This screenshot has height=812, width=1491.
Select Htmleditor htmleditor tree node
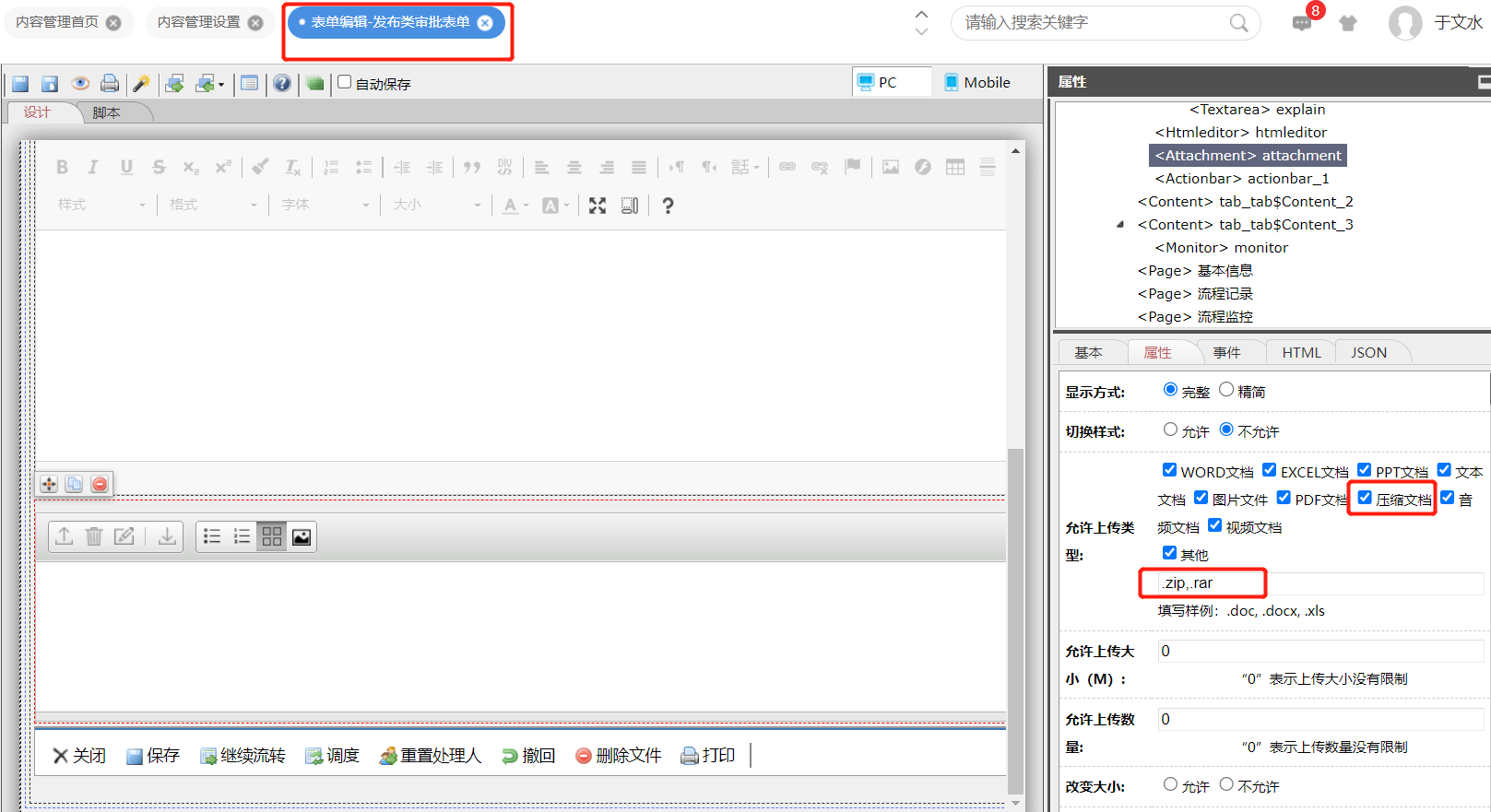(x=1241, y=133)
